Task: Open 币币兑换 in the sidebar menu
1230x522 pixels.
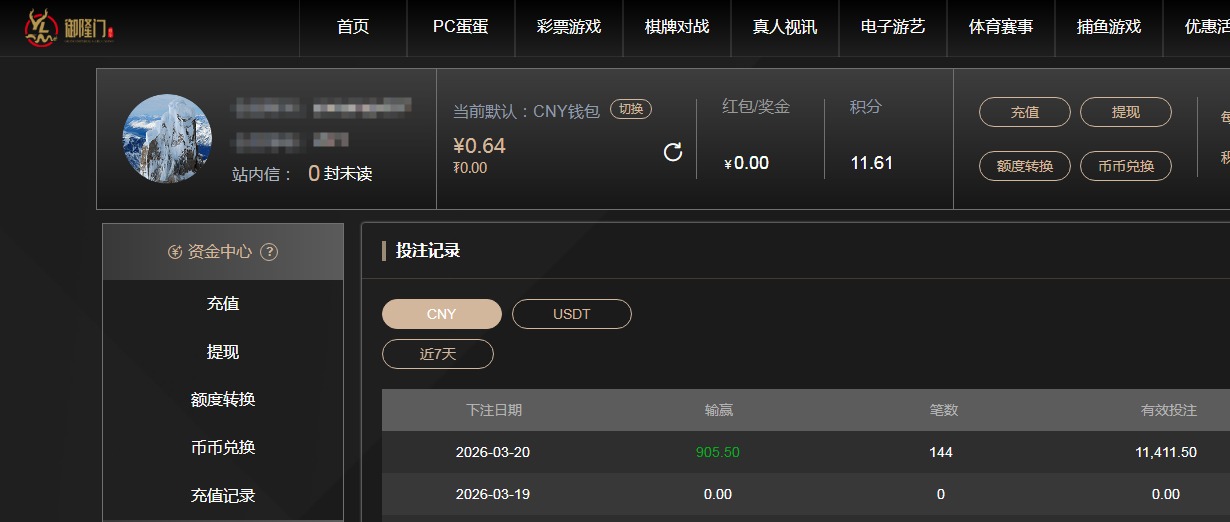Action: pyautogui.click(x=223, y=448)
